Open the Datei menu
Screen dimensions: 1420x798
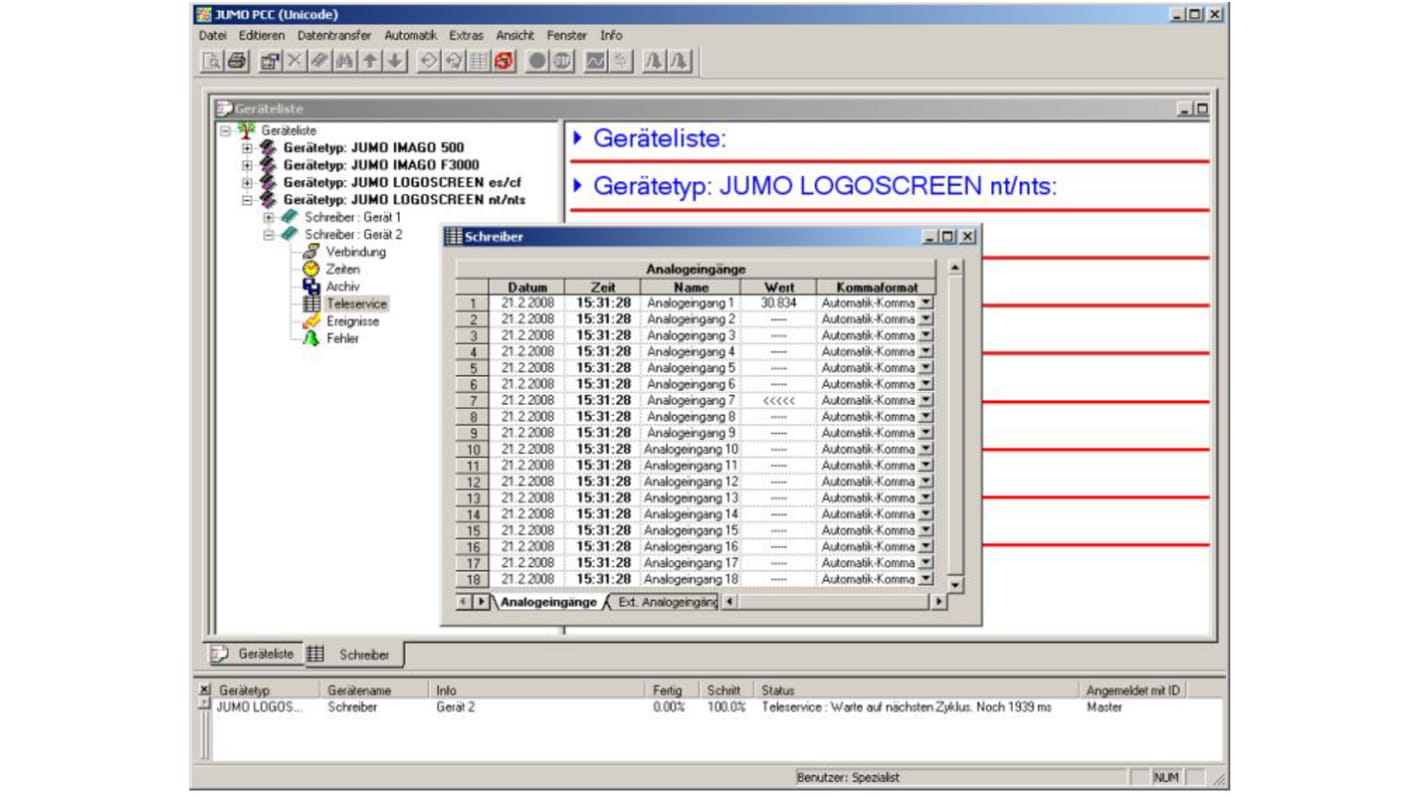click(213, 35)
